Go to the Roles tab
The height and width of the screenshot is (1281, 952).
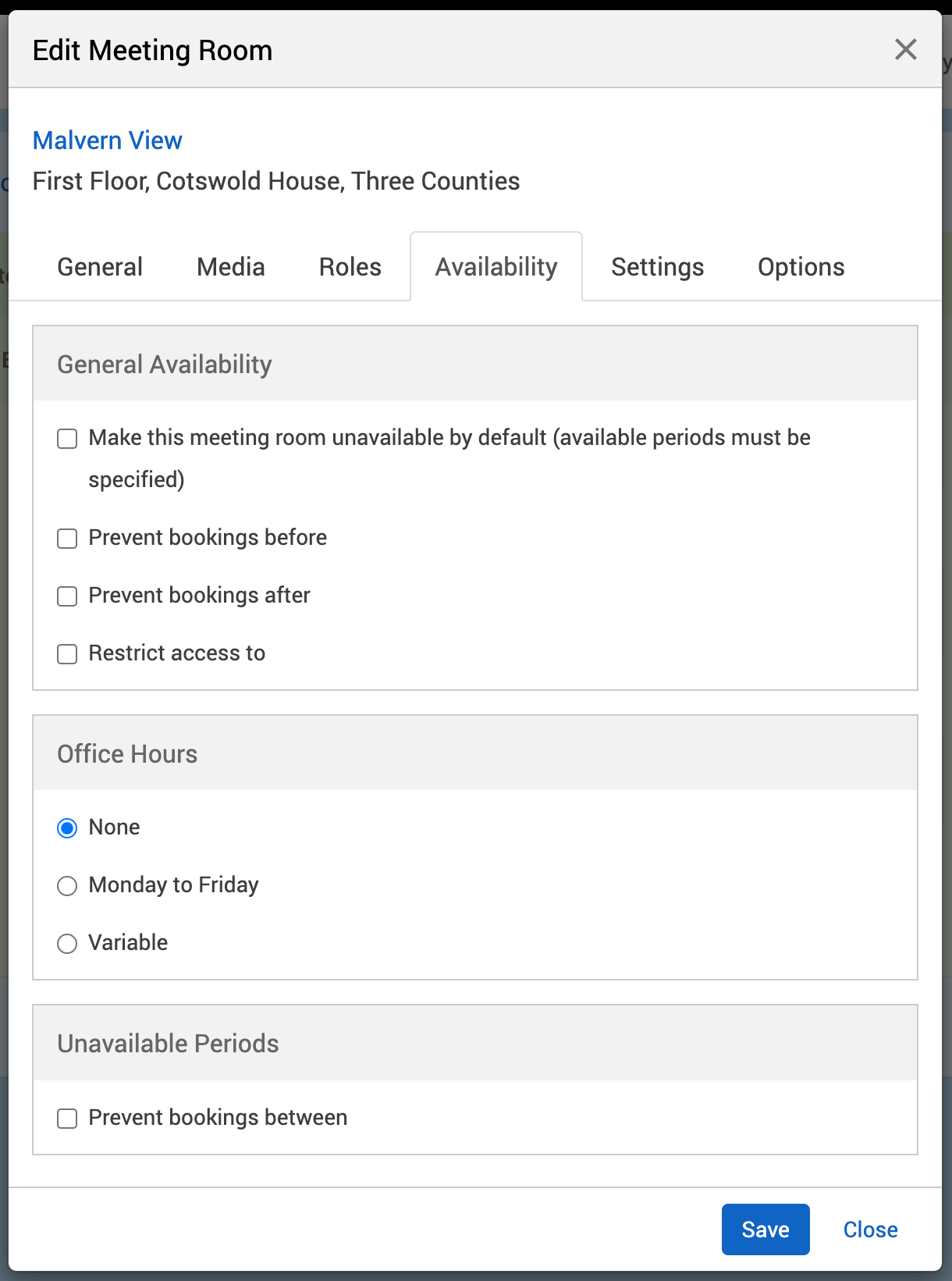point(350,267)
